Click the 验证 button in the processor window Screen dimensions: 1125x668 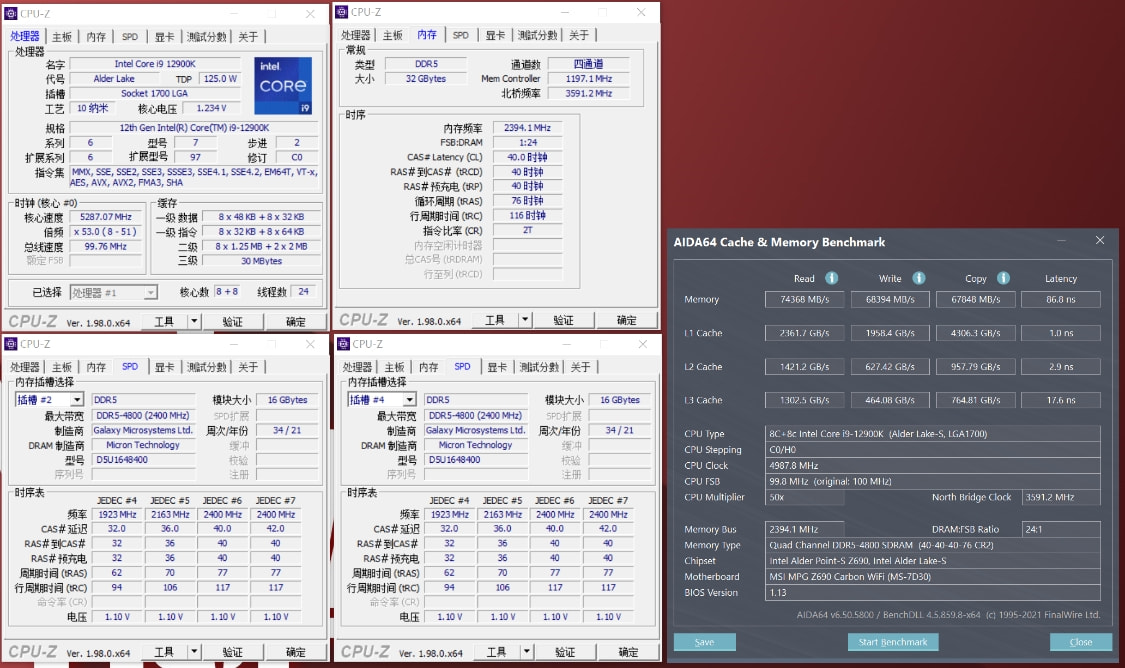tap(233, 320)
